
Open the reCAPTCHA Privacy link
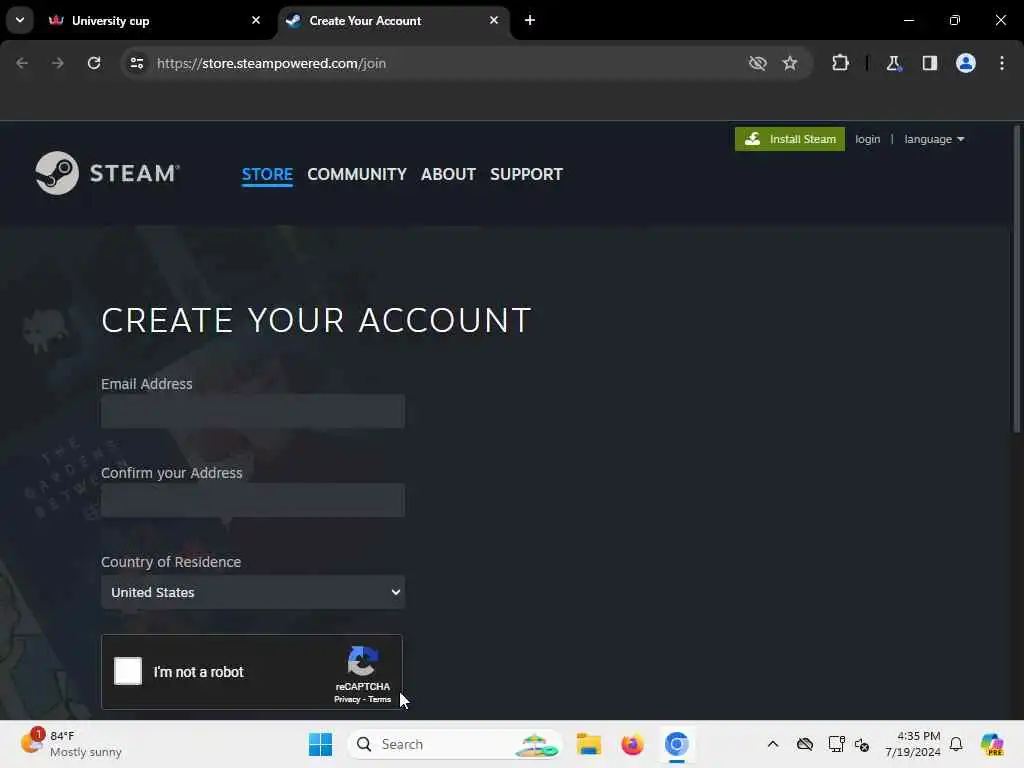347,699
